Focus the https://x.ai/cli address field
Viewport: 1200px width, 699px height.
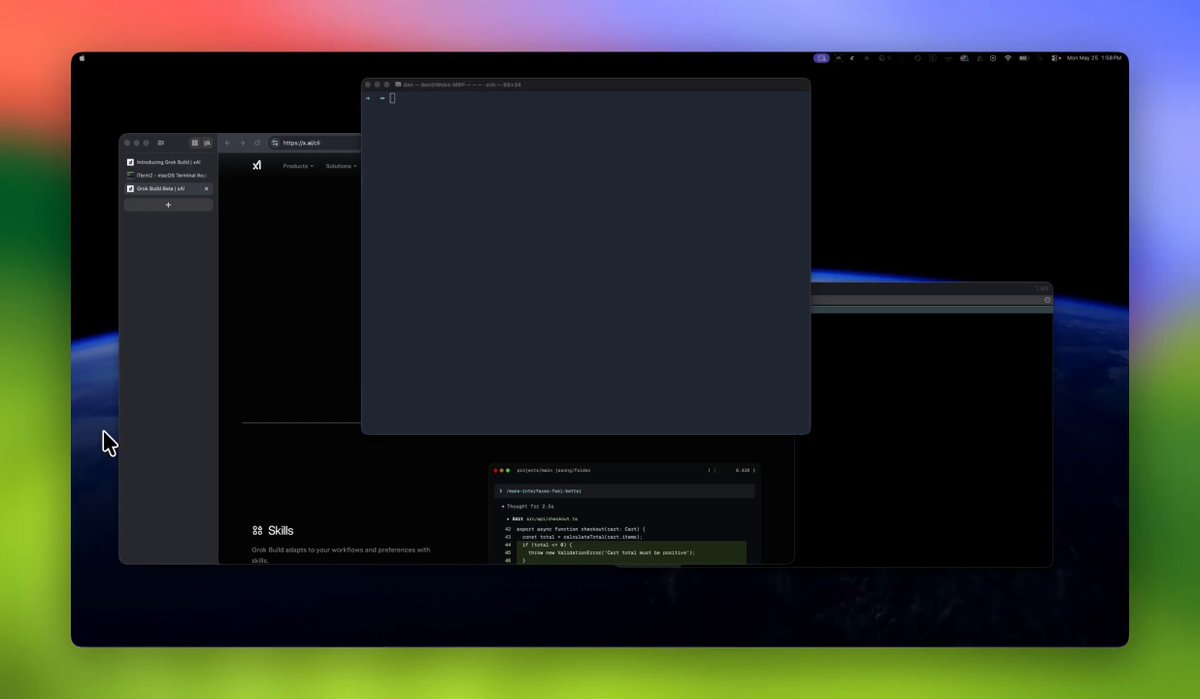tap(315, 143)
